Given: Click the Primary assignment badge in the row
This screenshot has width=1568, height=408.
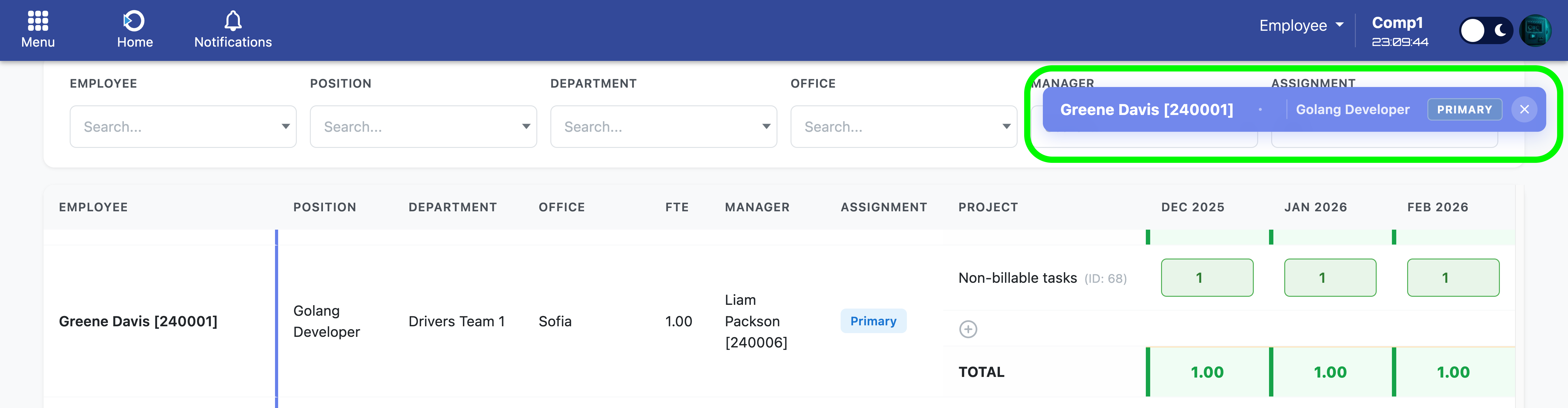Looking at the screenshot, I should [x=873, y=321].
